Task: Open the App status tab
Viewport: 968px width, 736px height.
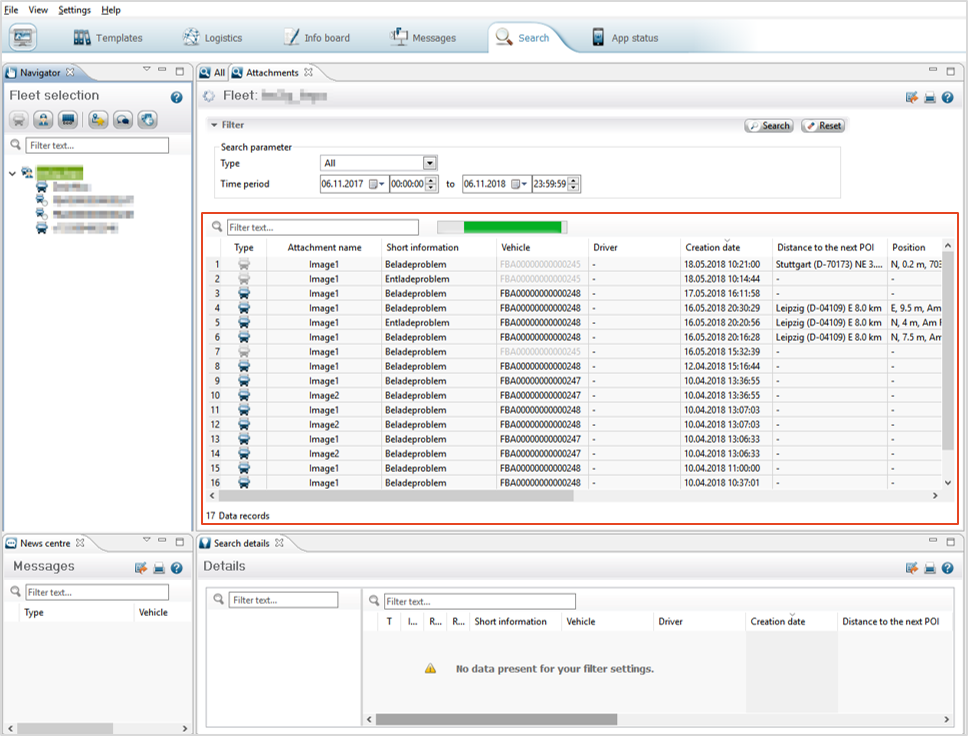Action: click(x=625, y=38)
